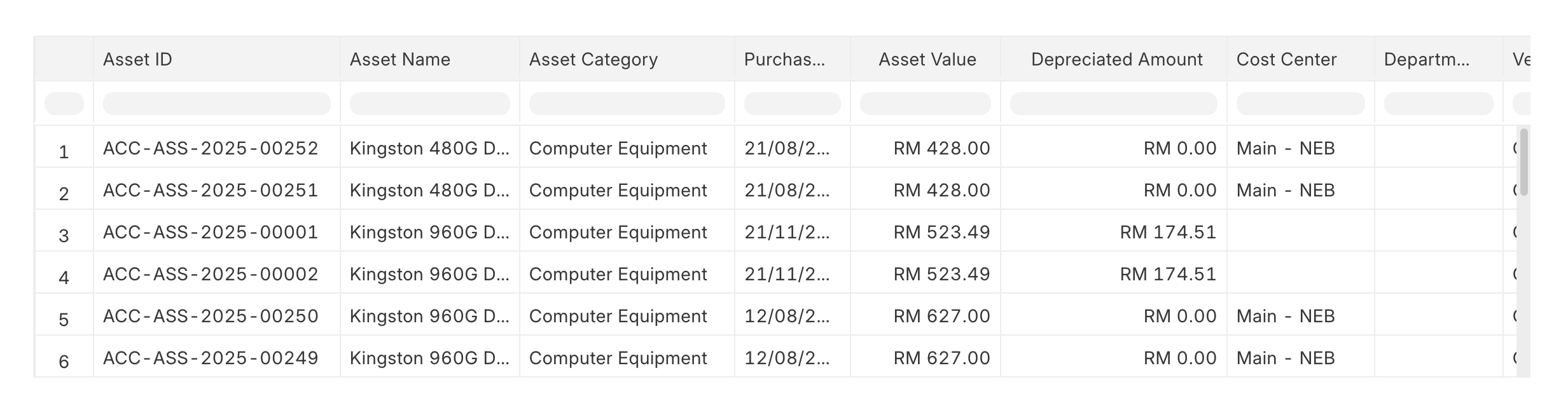Click the Asset Value filter field

pos(925,103)
